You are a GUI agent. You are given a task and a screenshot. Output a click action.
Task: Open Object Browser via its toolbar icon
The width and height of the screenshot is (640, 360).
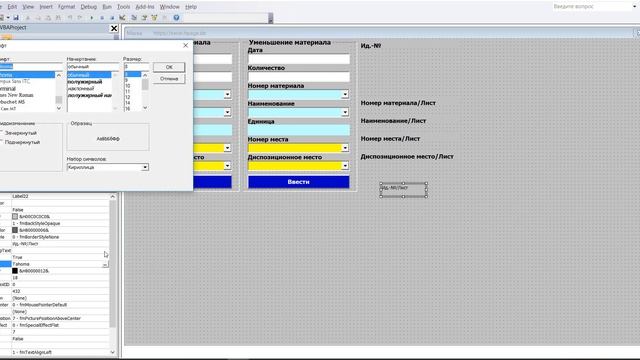tap(154, 18)
